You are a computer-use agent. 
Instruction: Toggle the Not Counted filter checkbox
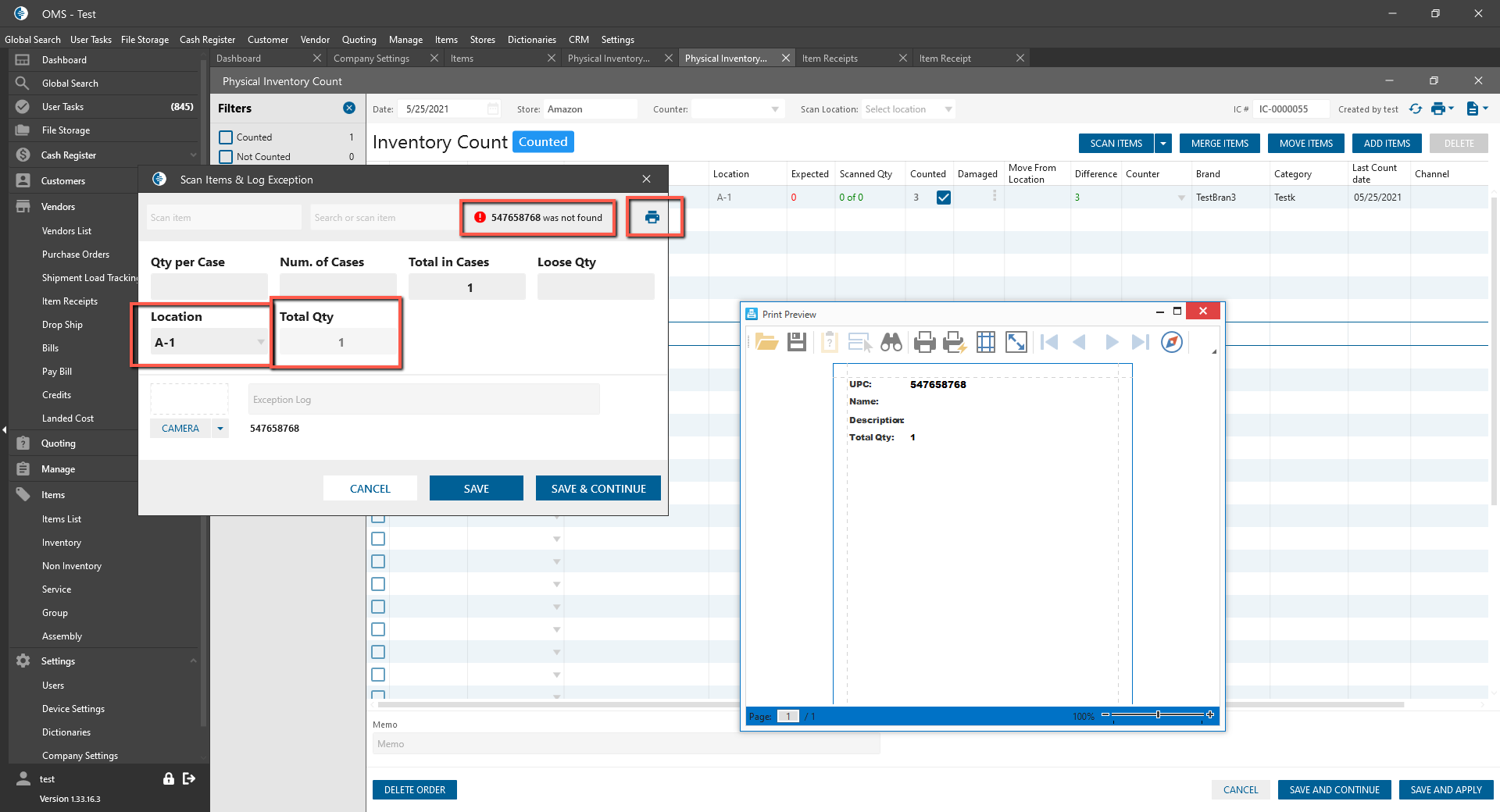coord(226,157)
